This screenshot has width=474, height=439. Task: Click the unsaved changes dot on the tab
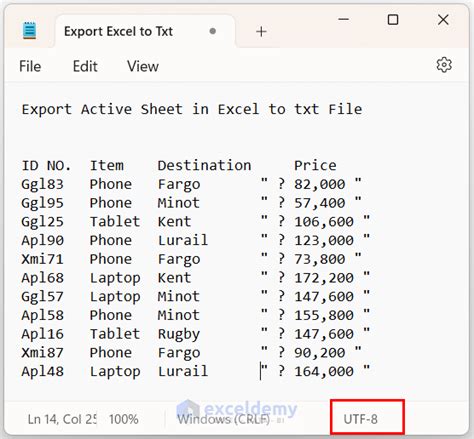(x=213, y=31)
